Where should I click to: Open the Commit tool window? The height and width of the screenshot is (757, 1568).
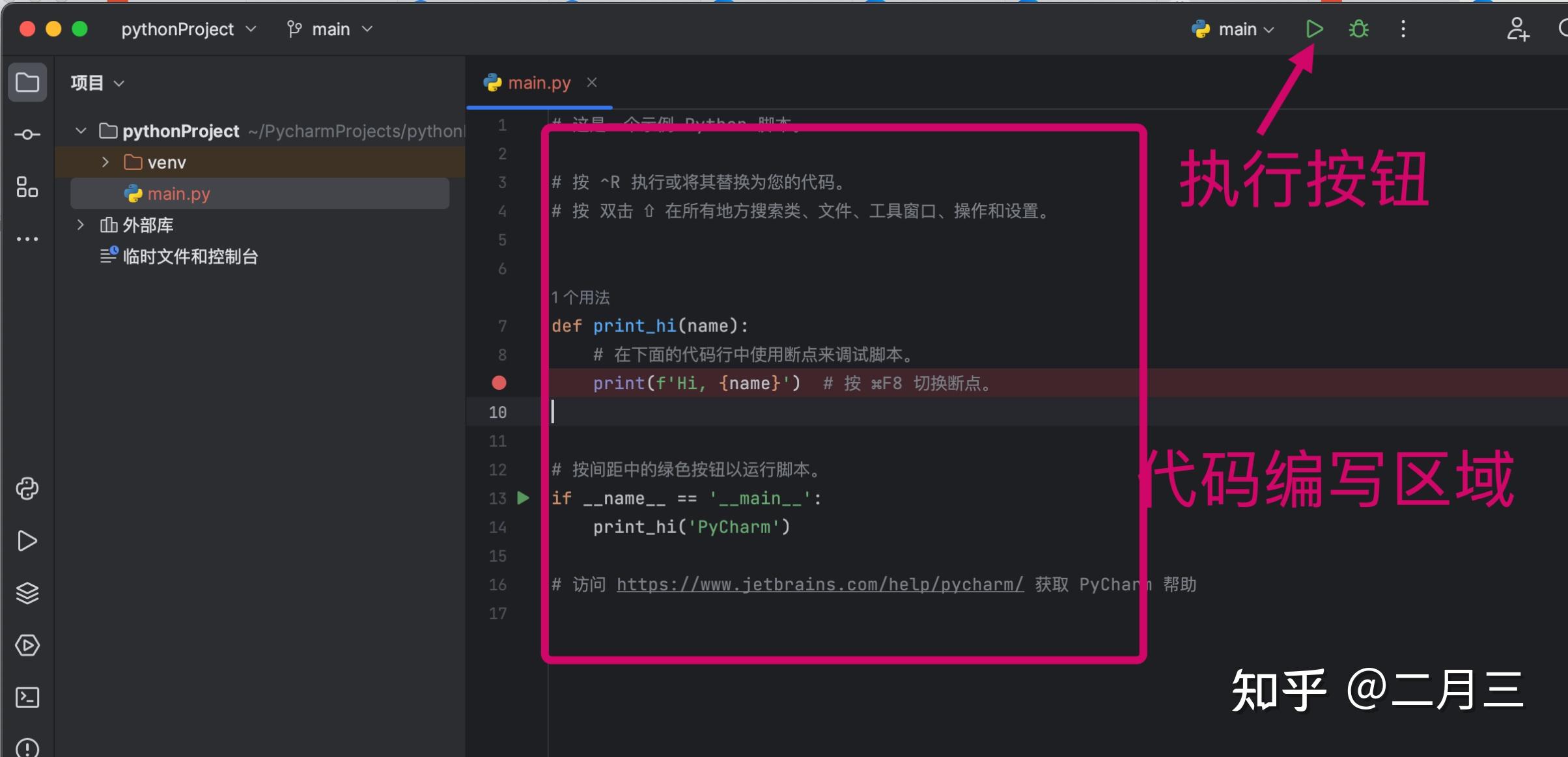click(x=27, y=134)
